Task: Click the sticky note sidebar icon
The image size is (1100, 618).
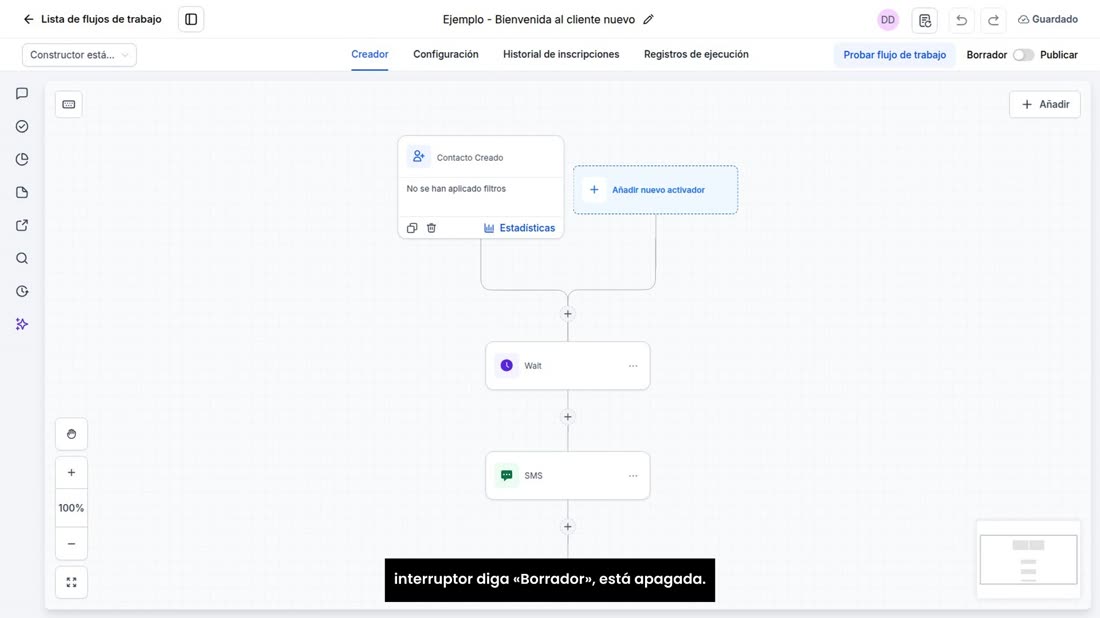Action: [22, 192]
